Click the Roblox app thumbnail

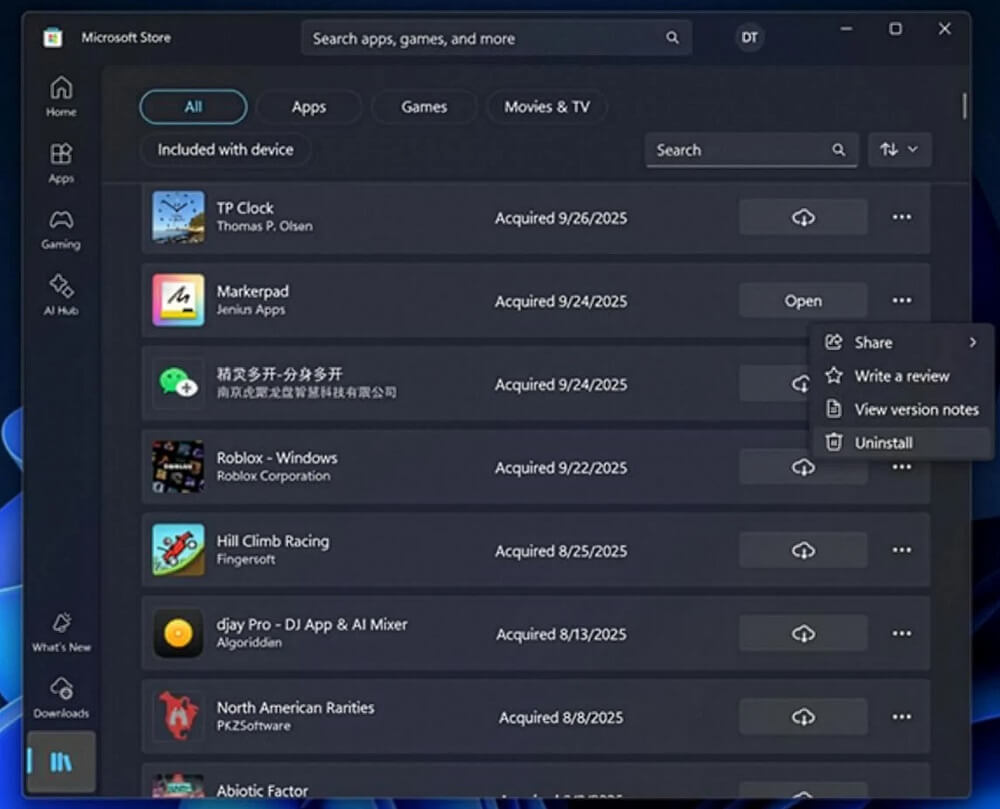pos(178,466)
